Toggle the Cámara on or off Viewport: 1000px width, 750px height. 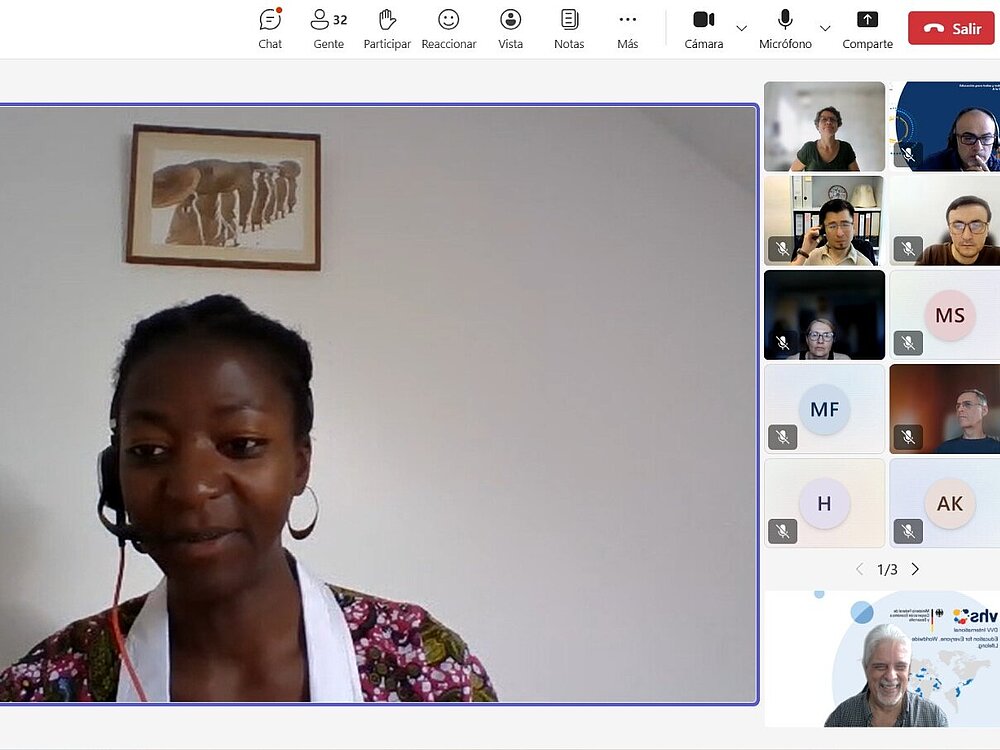[704, 28]
